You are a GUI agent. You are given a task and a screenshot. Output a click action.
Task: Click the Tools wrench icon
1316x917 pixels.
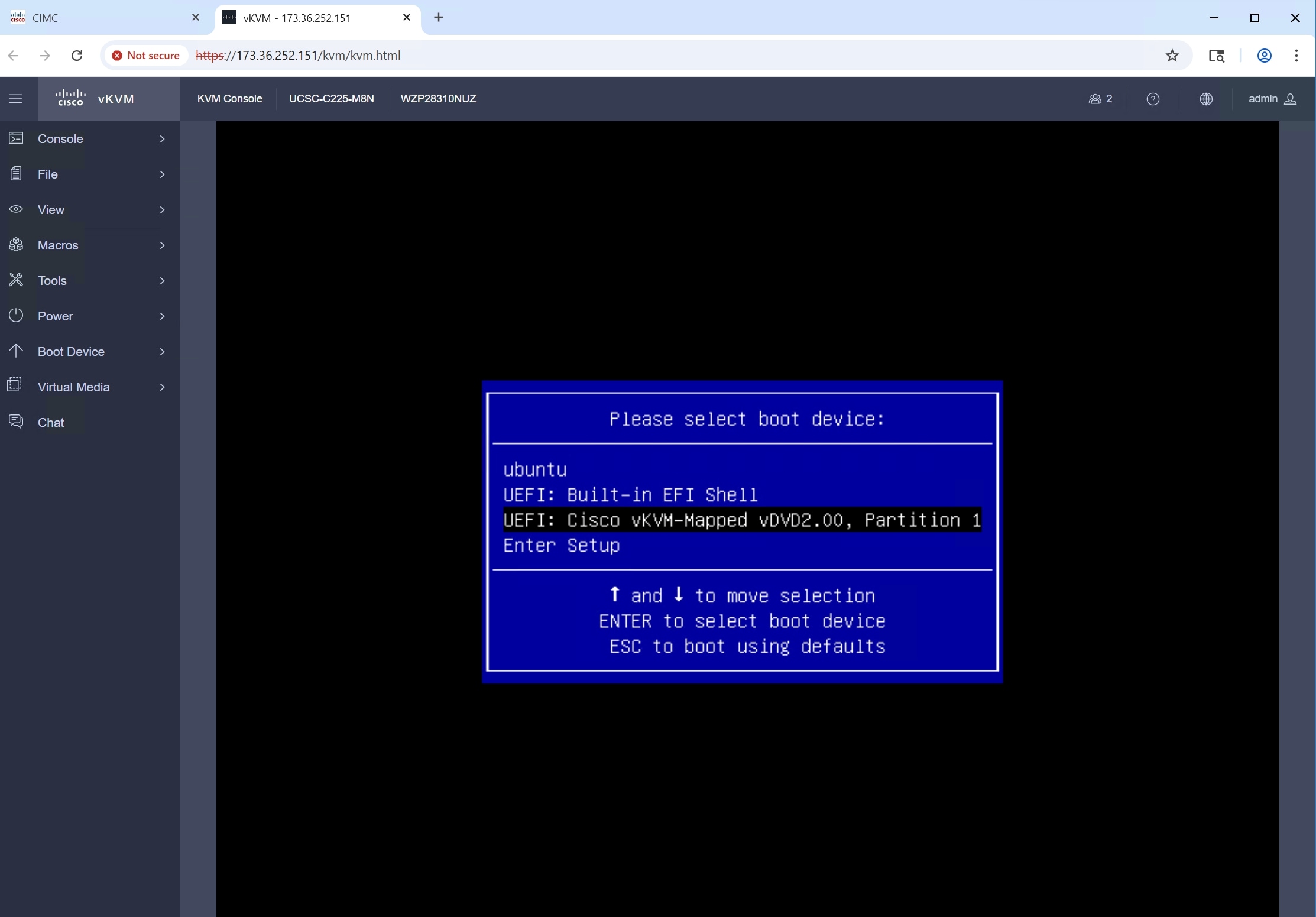[x=16, y=280]
